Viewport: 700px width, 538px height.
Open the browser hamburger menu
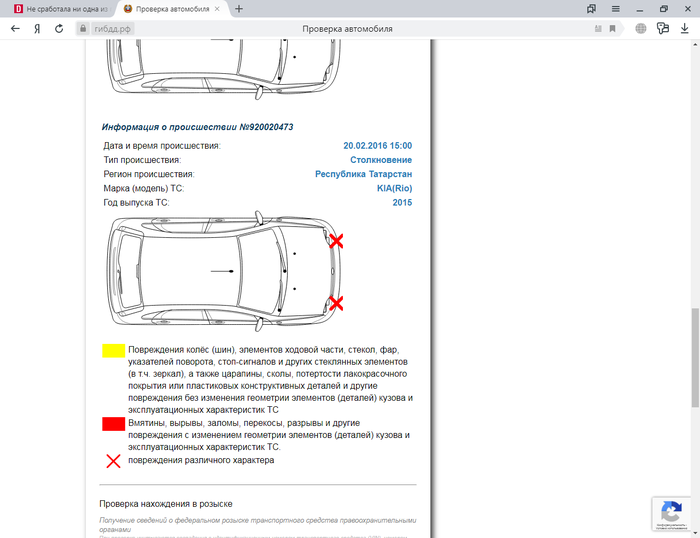tap(613, 8)
